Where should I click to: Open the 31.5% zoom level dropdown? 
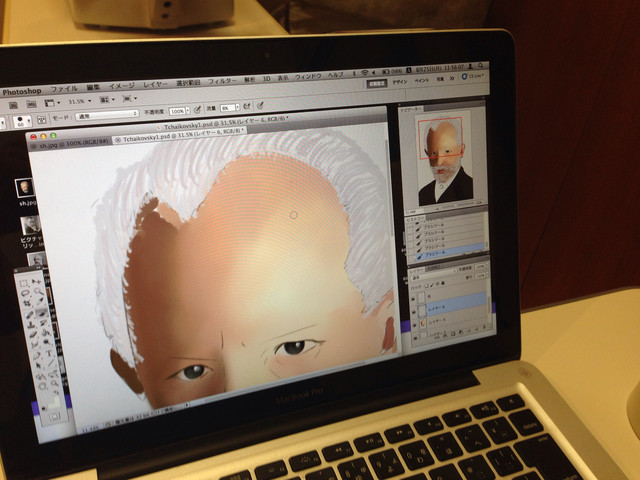80,102
